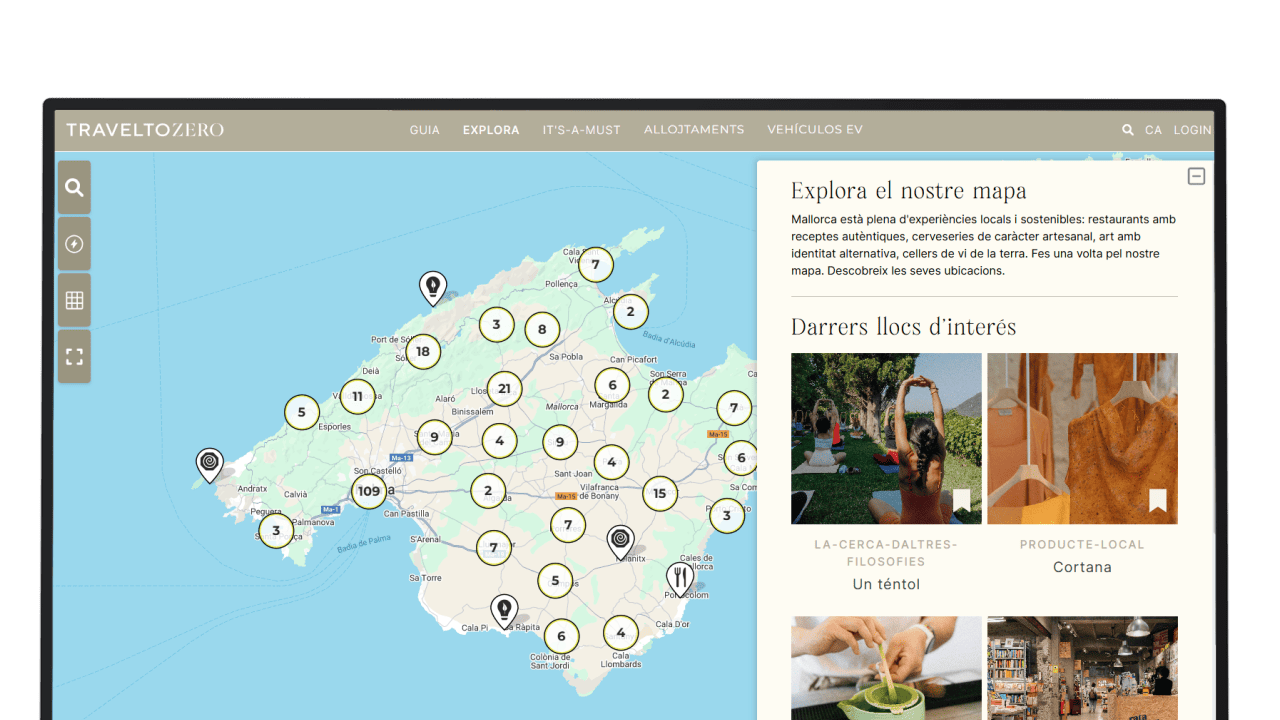Open the 8 cluster near Sa Pobla

pyautogui.click(x=542, y=329)
